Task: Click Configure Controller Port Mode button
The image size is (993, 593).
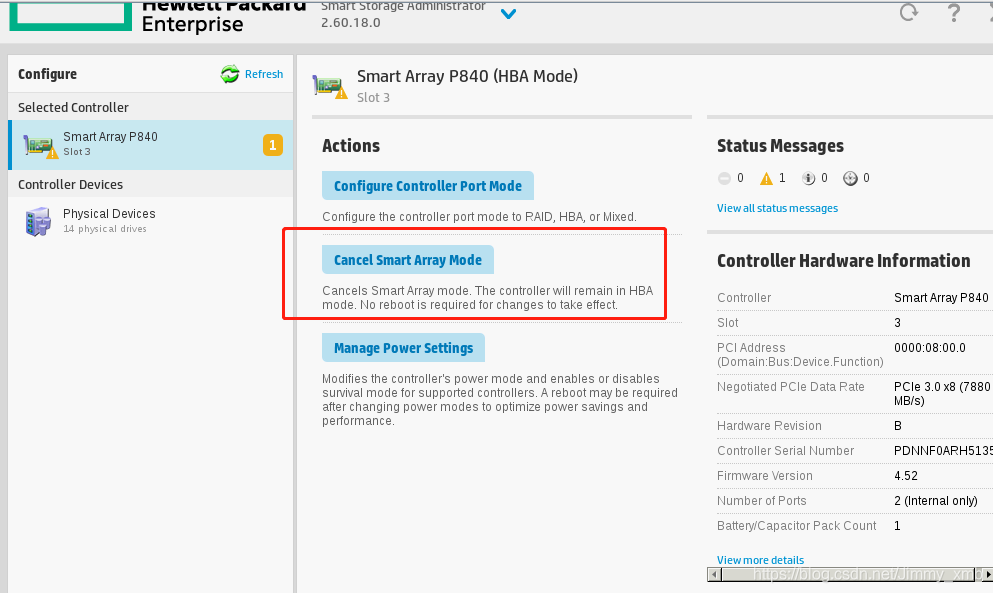Action: (427, 186)
